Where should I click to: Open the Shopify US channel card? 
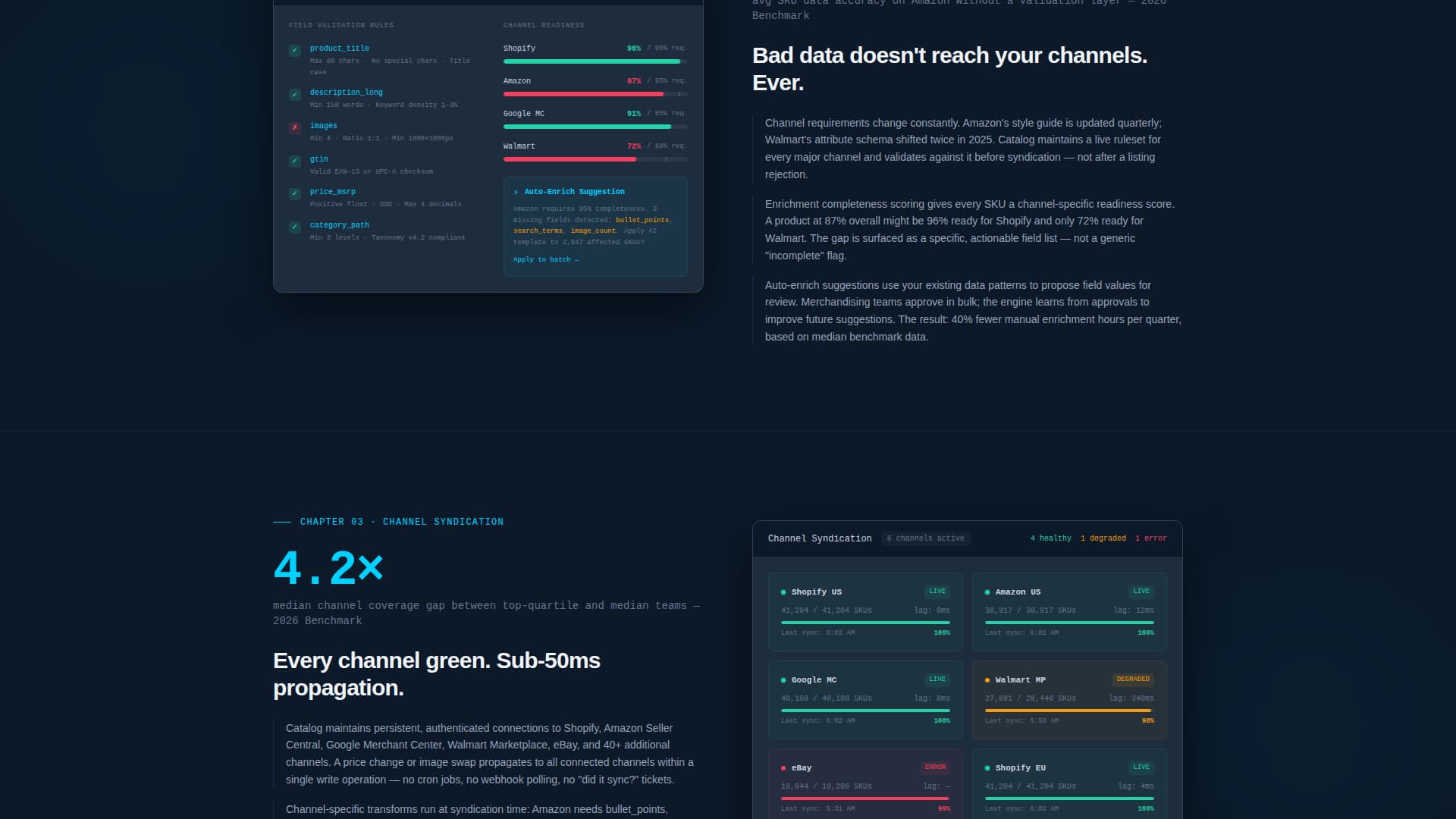click(865, 612)
